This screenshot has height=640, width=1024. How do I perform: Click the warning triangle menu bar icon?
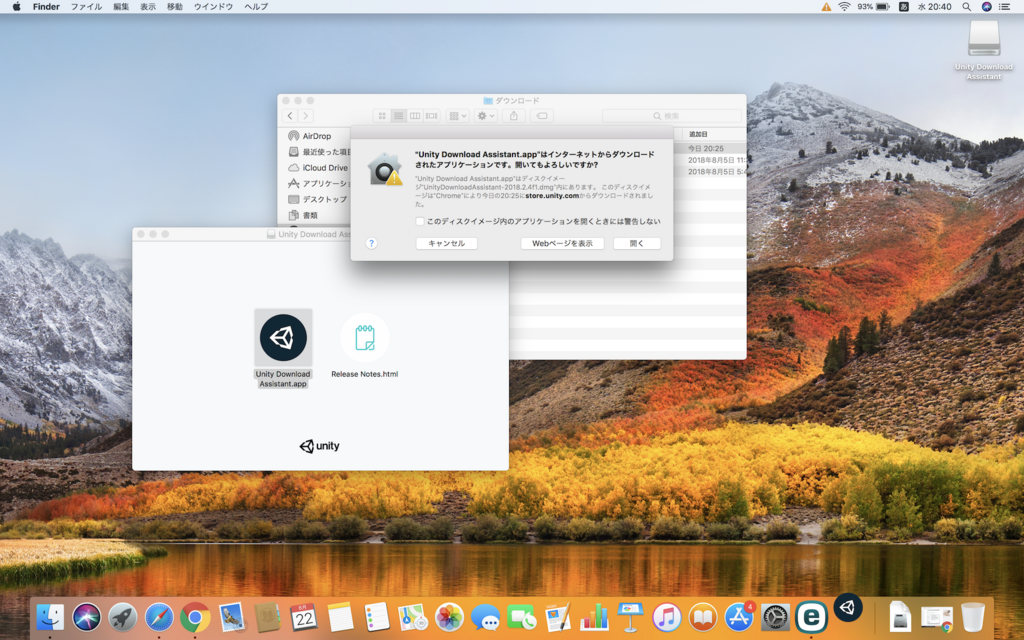(x=826, y=7)
